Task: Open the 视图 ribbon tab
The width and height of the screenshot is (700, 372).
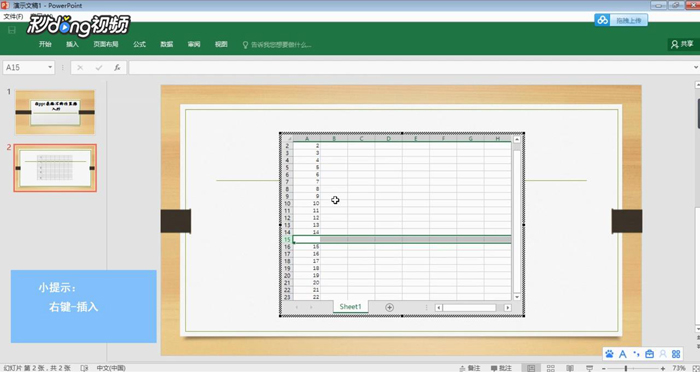Action: [x=221, y=44]
